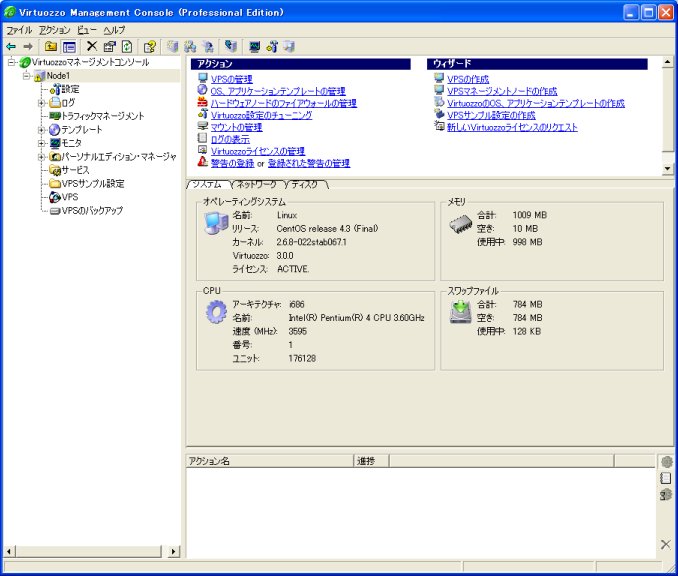Image resolution: width=678 pixels, height=576 pixels.
Task: Select トラフィックマネージメント tree item
Action: tap(102, 116)
